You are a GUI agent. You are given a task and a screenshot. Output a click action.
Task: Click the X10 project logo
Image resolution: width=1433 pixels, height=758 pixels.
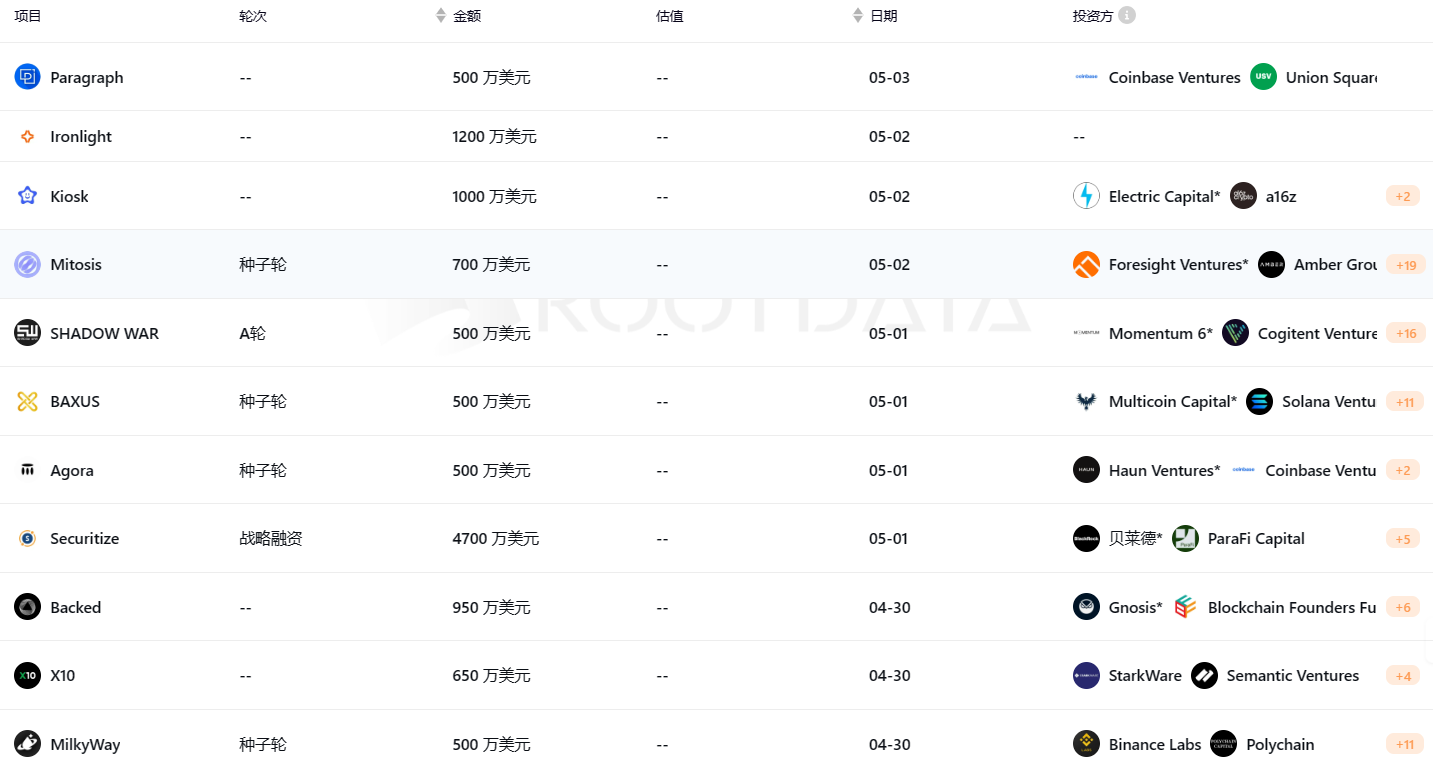point(27,675)
